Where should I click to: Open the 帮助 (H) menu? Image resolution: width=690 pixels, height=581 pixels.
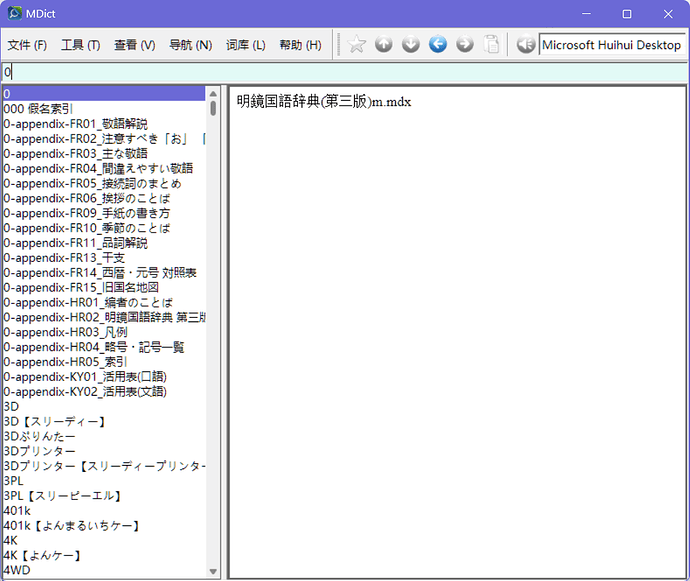[301, 45]
